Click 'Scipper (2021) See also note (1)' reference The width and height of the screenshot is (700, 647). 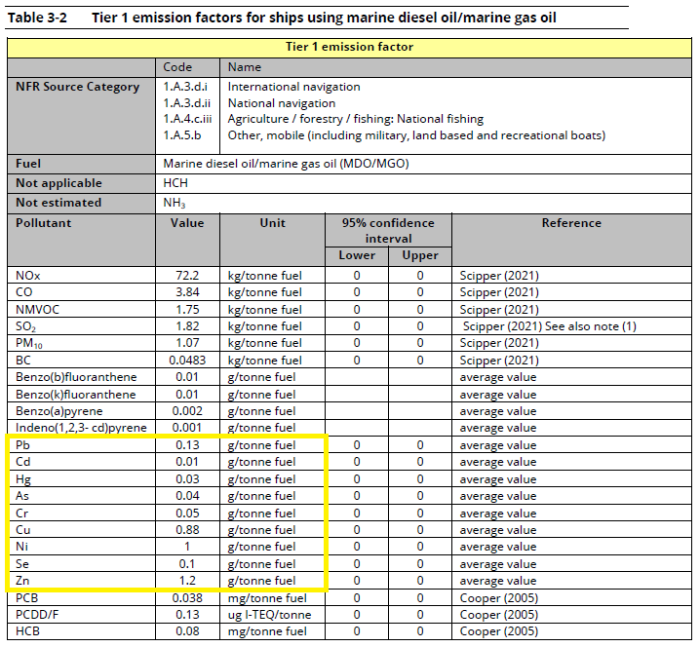tap(550, 326)
